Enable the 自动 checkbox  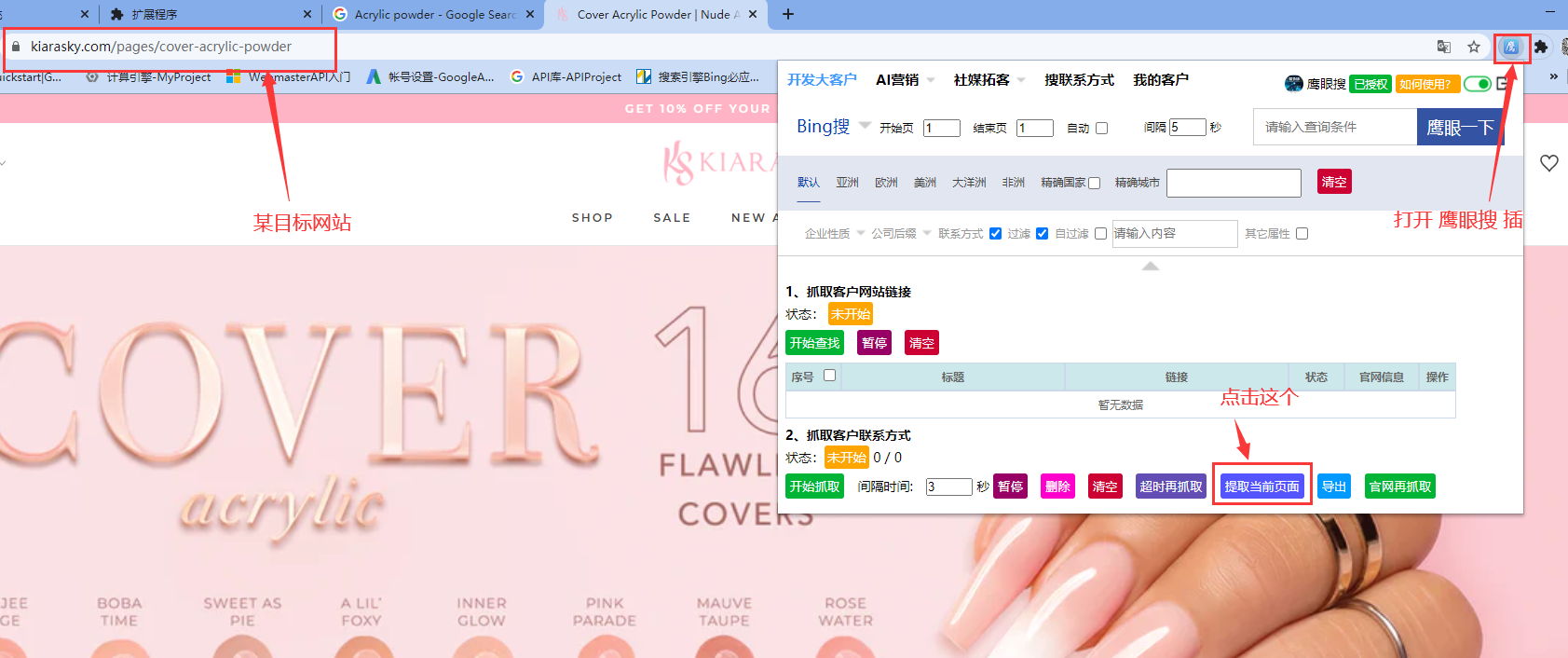[x=1101, y=128]
